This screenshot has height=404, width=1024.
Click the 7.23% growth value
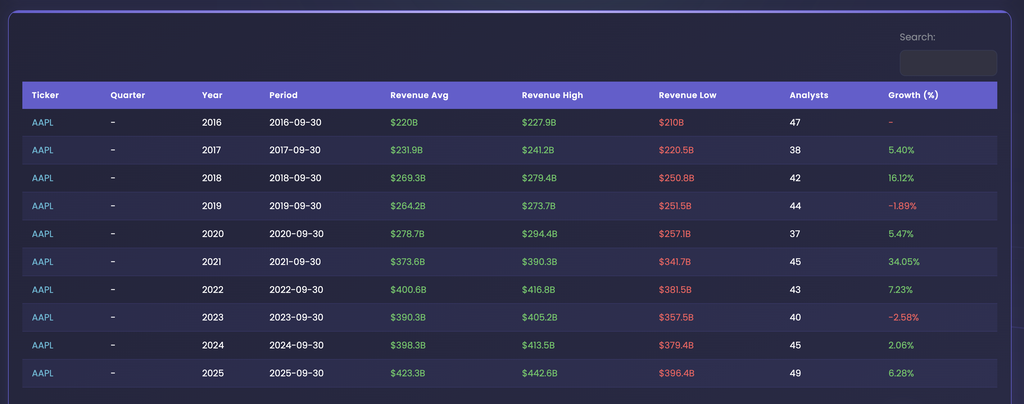coord(901,290)
